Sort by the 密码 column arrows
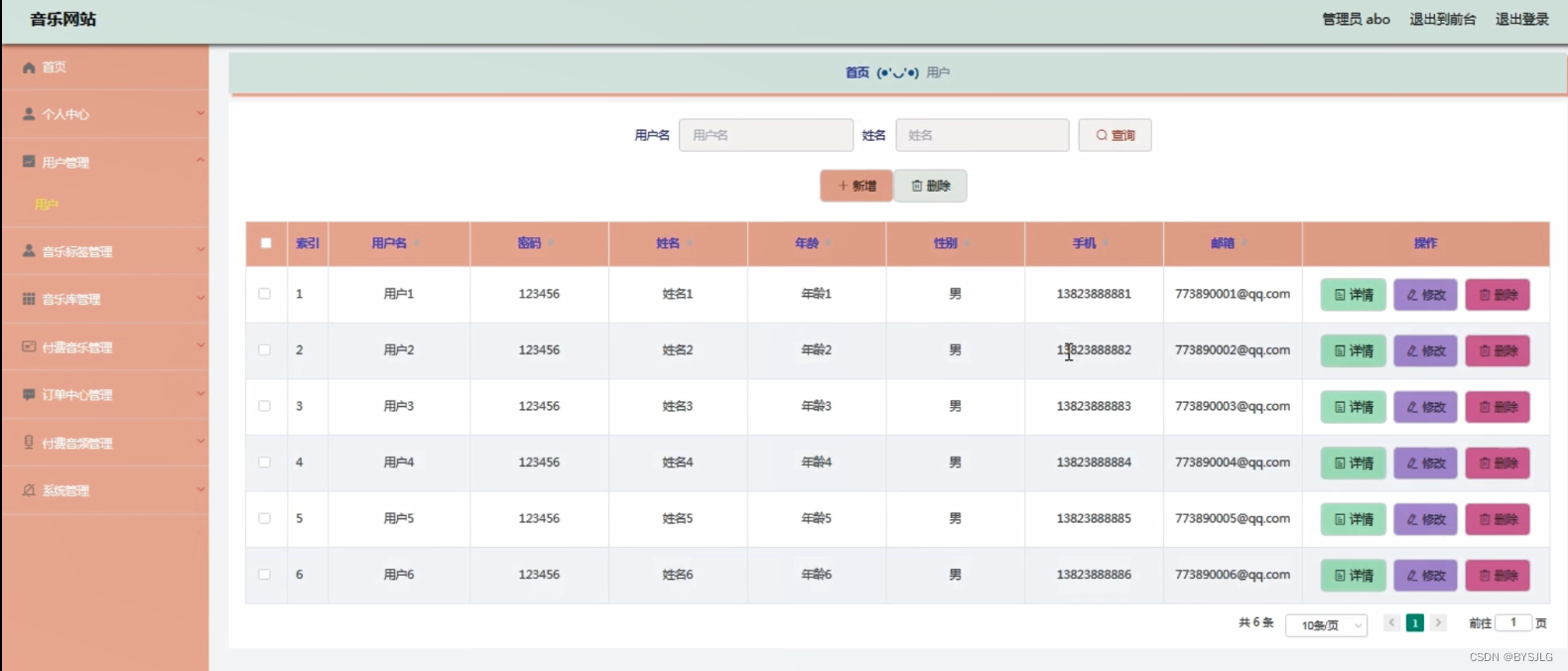The image size is (1568, 671). 551,243
